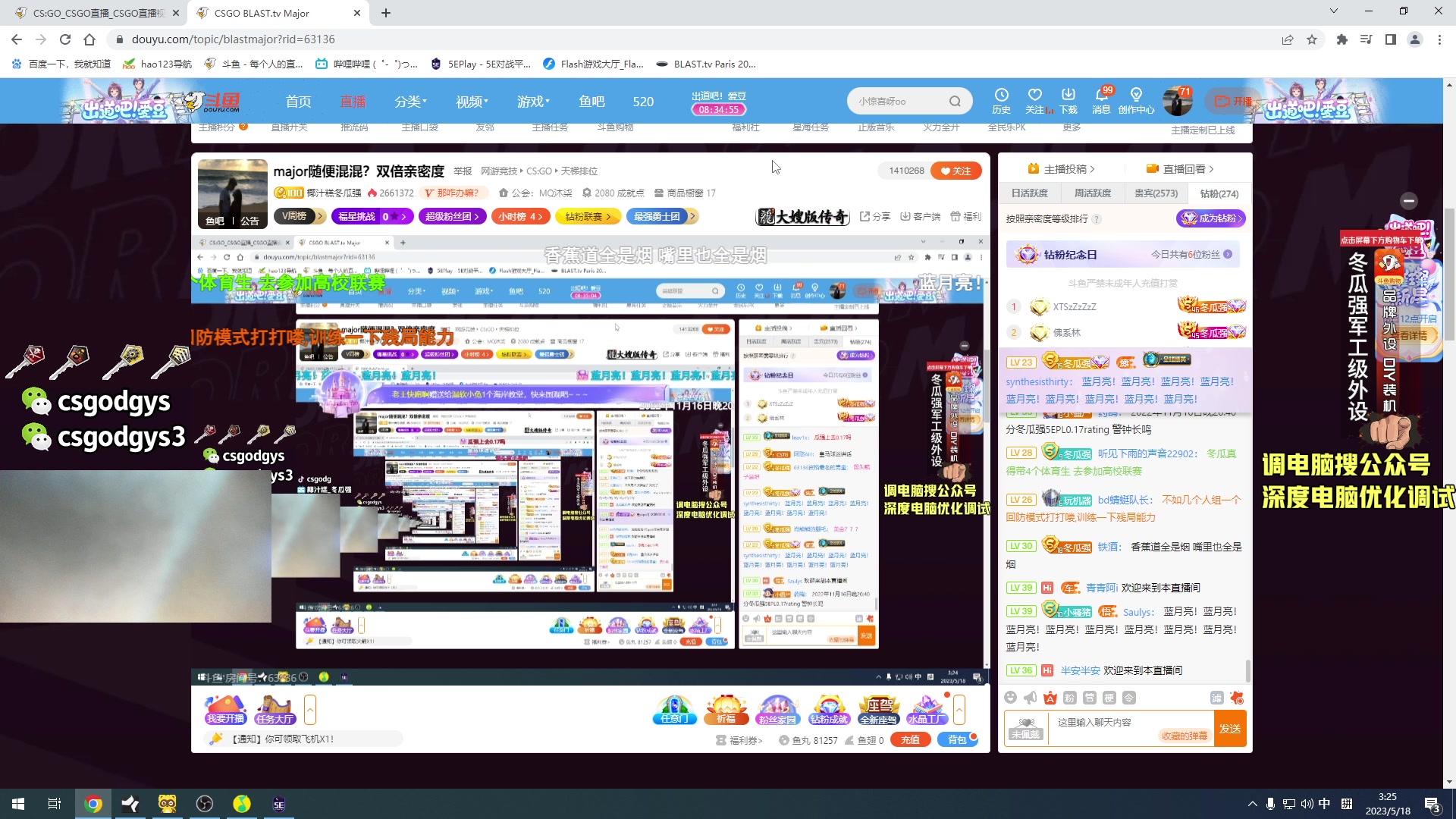Image resolution: width=1456 pixels, height=819 pixels.
Task: Click the 分享 share icon link
Action: pos(875,217)
